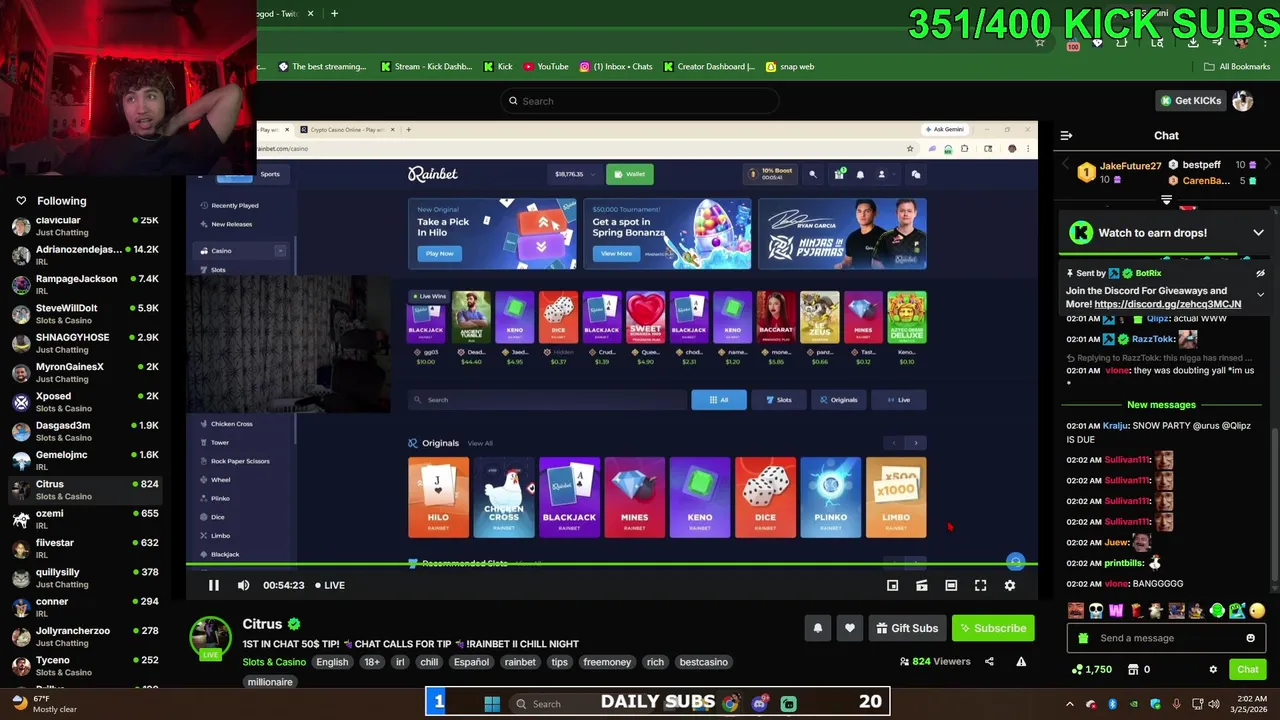Open chat settings gear
This screenshot has width=1280, height=720.
pyautogui.click(x=1213, y=669)
